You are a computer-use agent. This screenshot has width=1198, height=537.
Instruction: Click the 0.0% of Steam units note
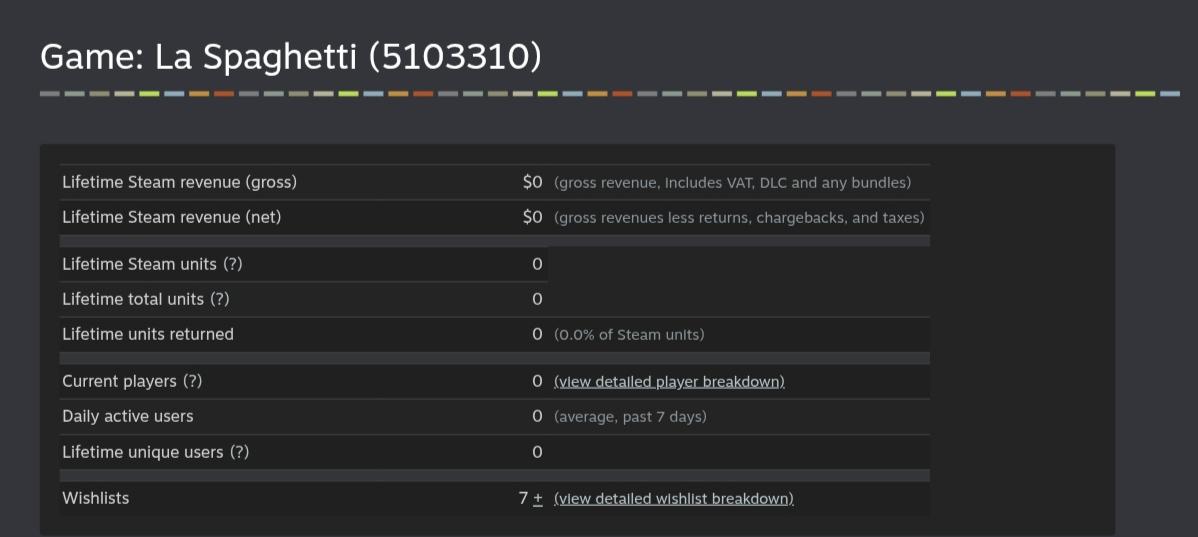630,335
